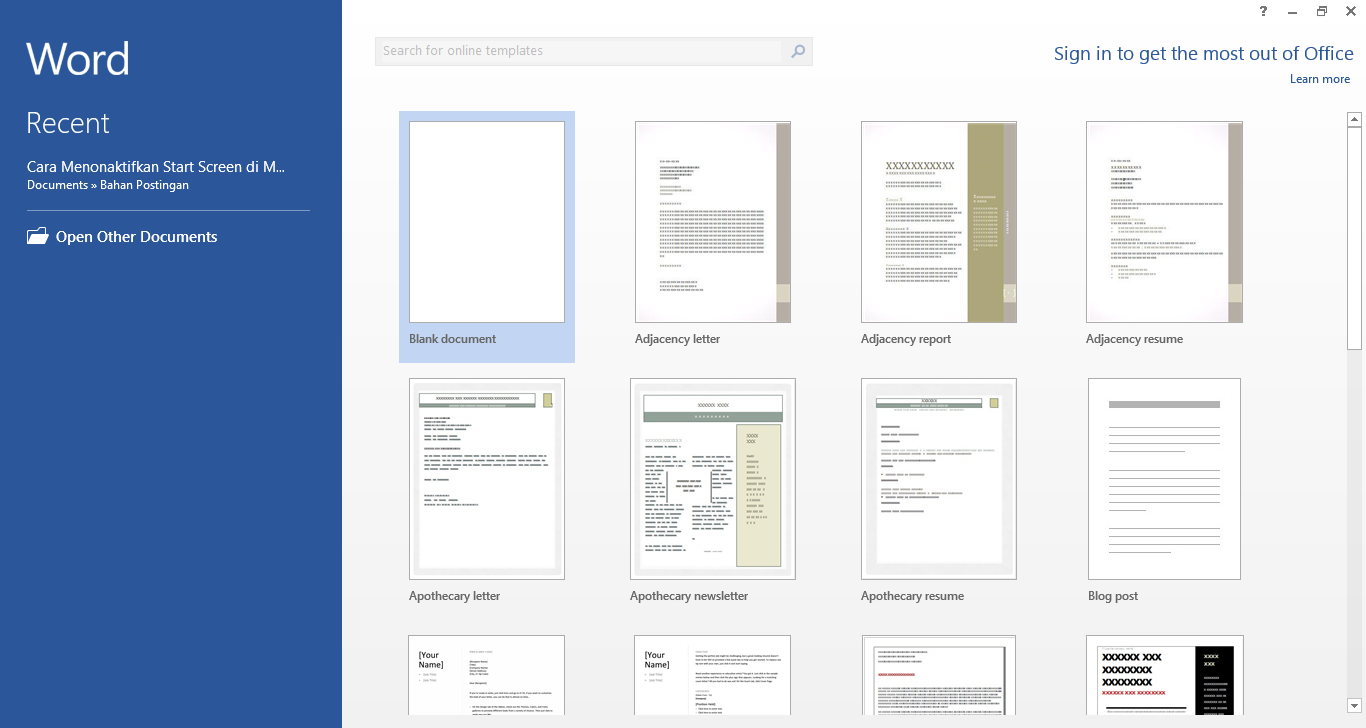
Task: Click the Apothecary resume label
Action: pos(912,596)
